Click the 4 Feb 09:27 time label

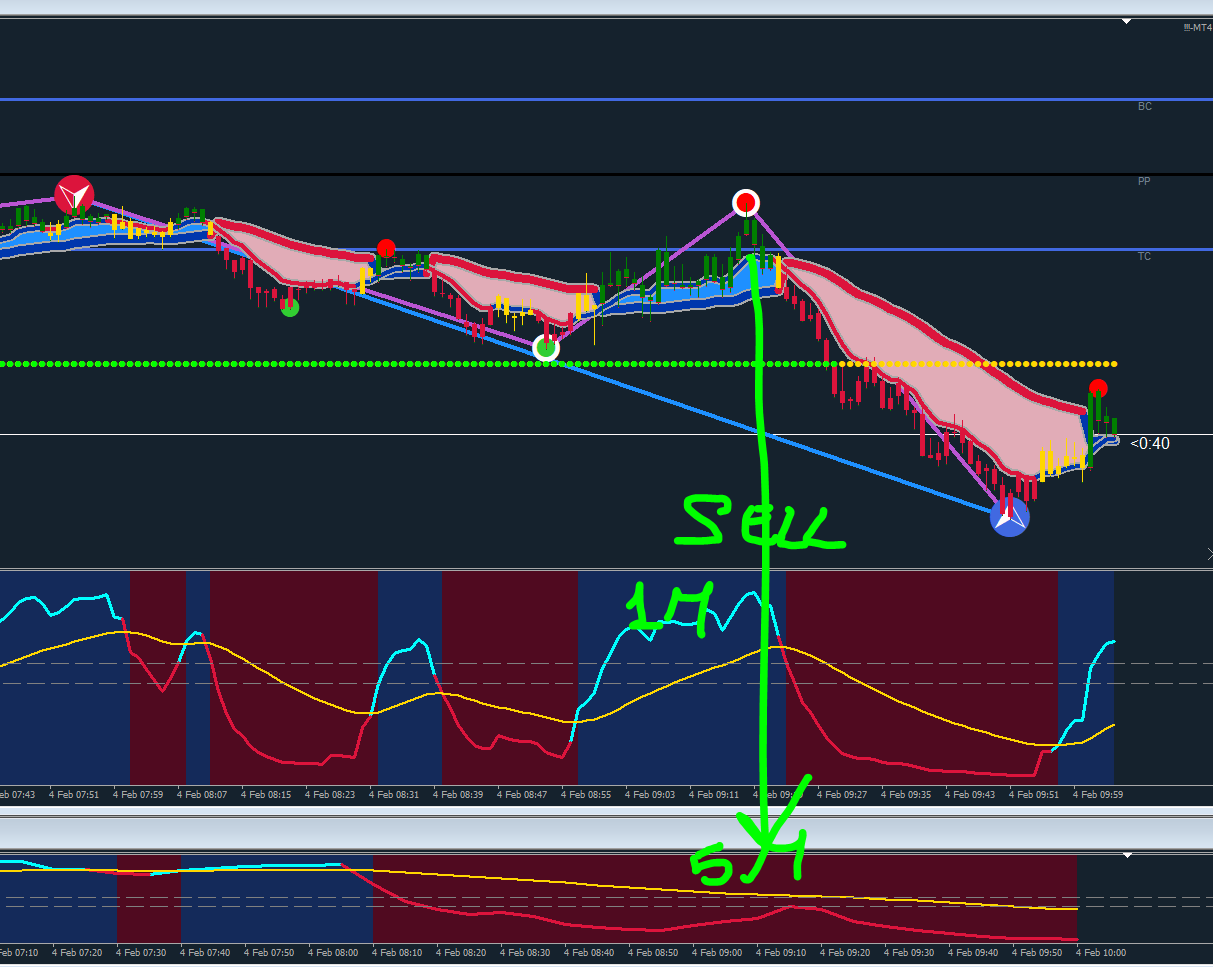click(x=842, y=795)
